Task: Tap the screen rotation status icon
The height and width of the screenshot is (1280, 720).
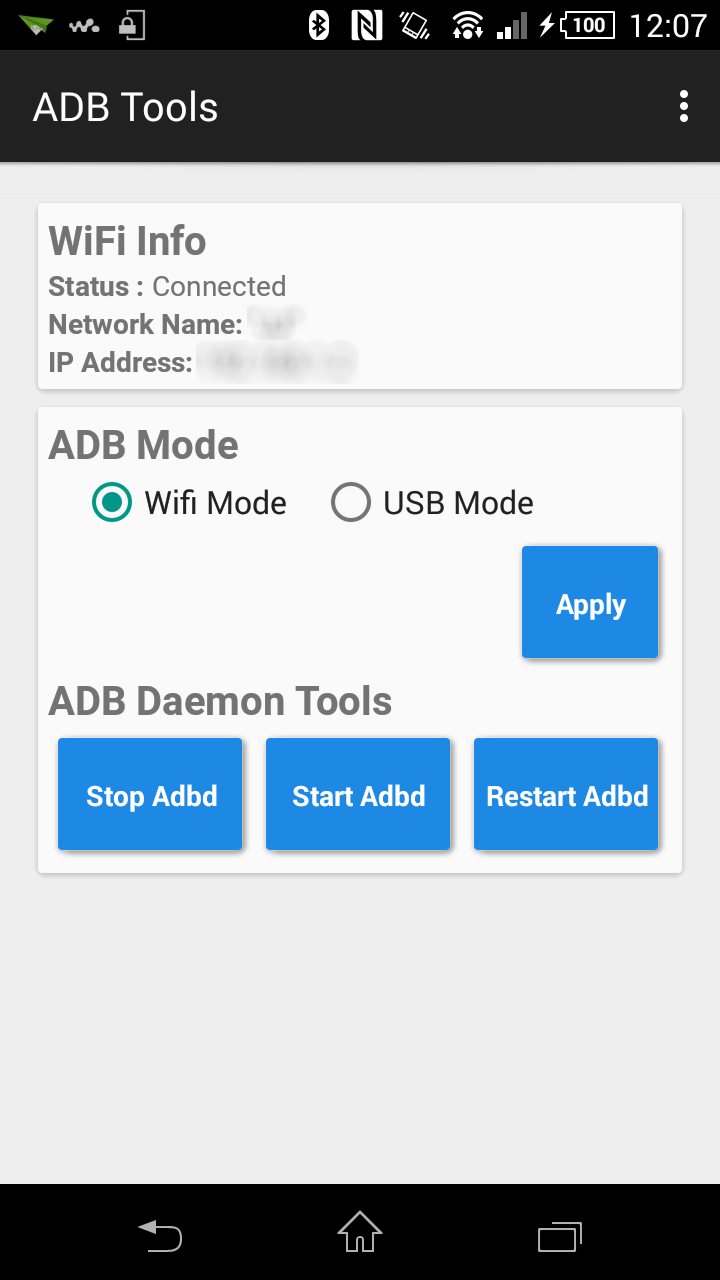Action: pos(414,25)
